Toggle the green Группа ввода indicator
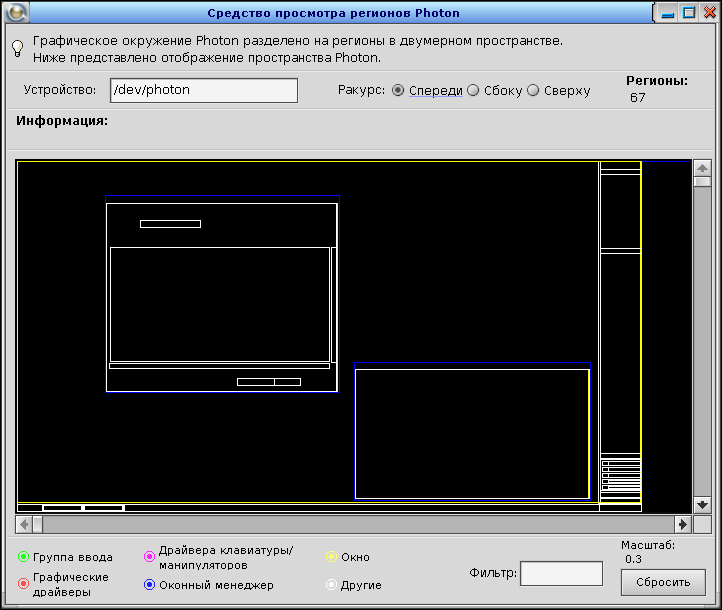Screen dimensions: 722x610 click(24, 557)
